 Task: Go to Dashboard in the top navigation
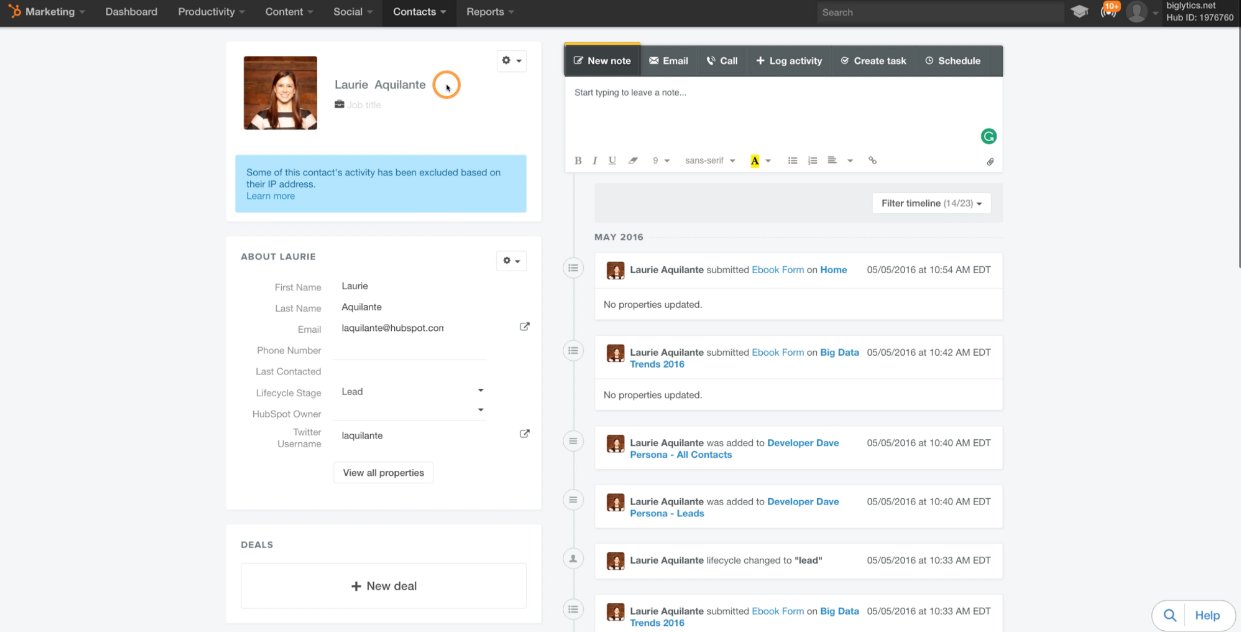[131, 12]
